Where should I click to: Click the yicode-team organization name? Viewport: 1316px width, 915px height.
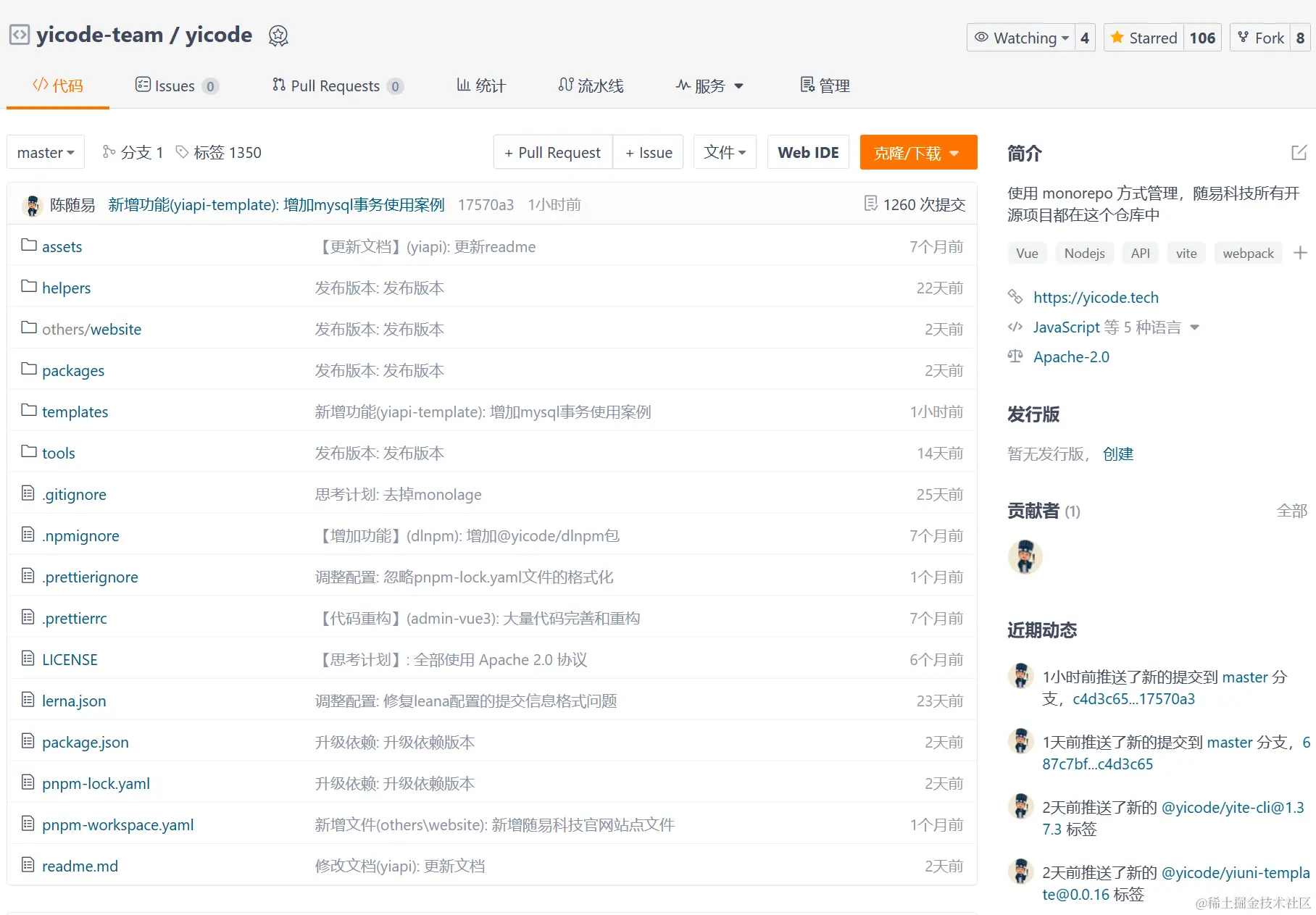(x=100, y=35)
